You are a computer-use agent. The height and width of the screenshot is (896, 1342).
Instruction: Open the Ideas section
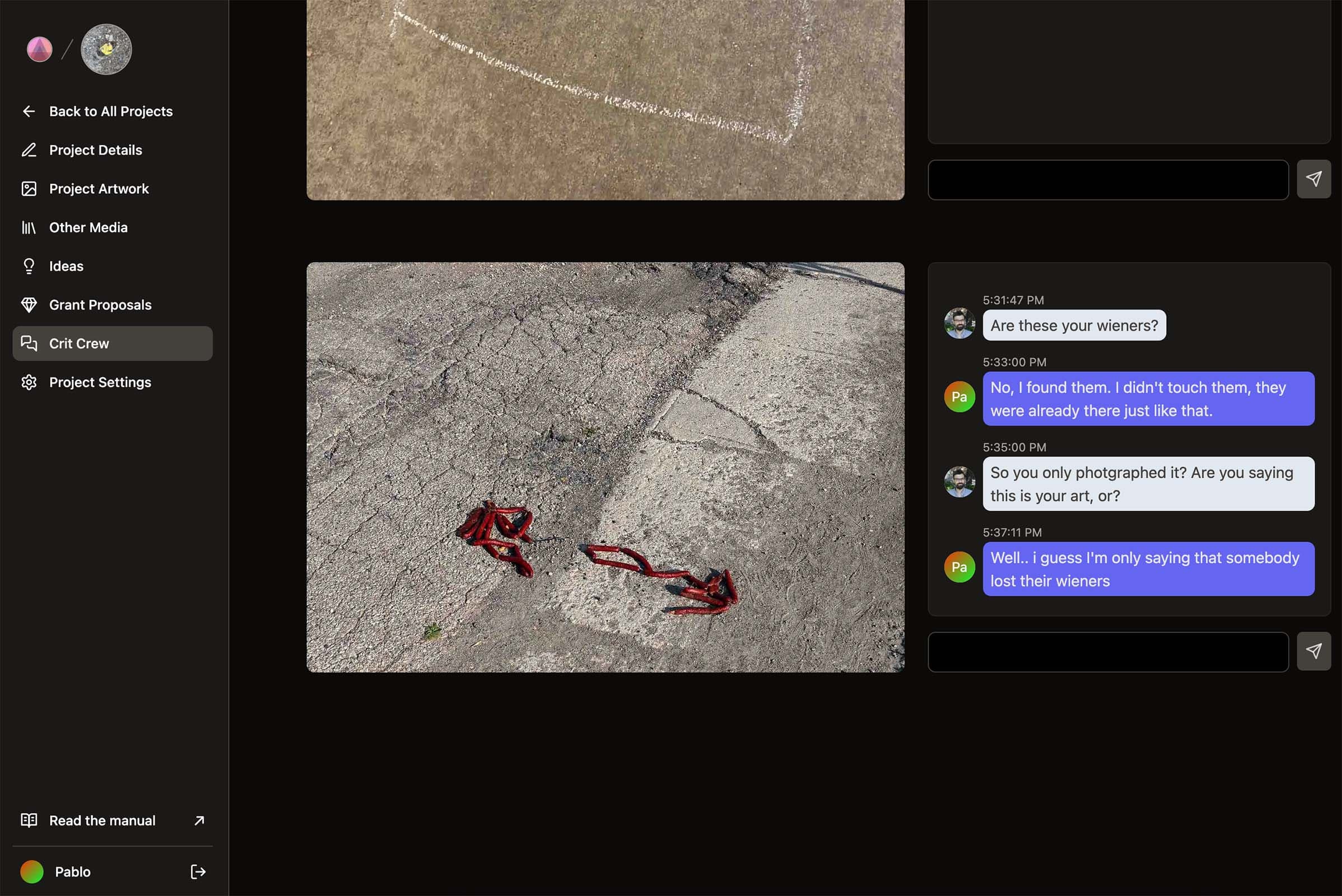(x=65, y=265)
